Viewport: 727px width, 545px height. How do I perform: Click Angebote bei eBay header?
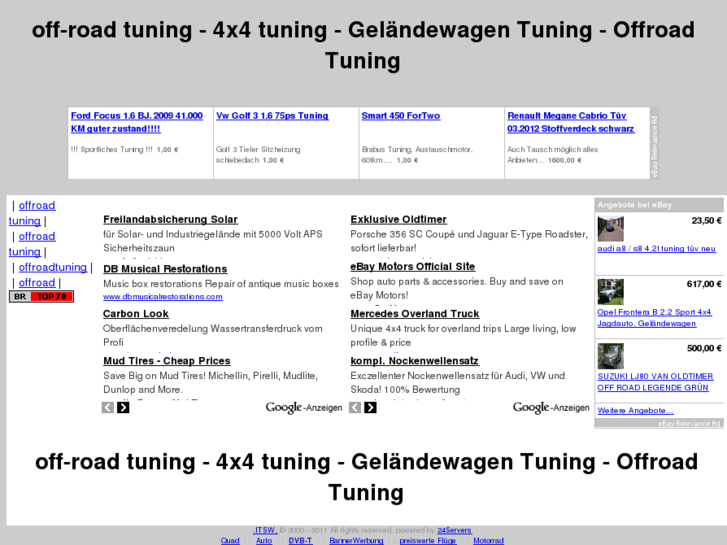(x=635, y=205)
